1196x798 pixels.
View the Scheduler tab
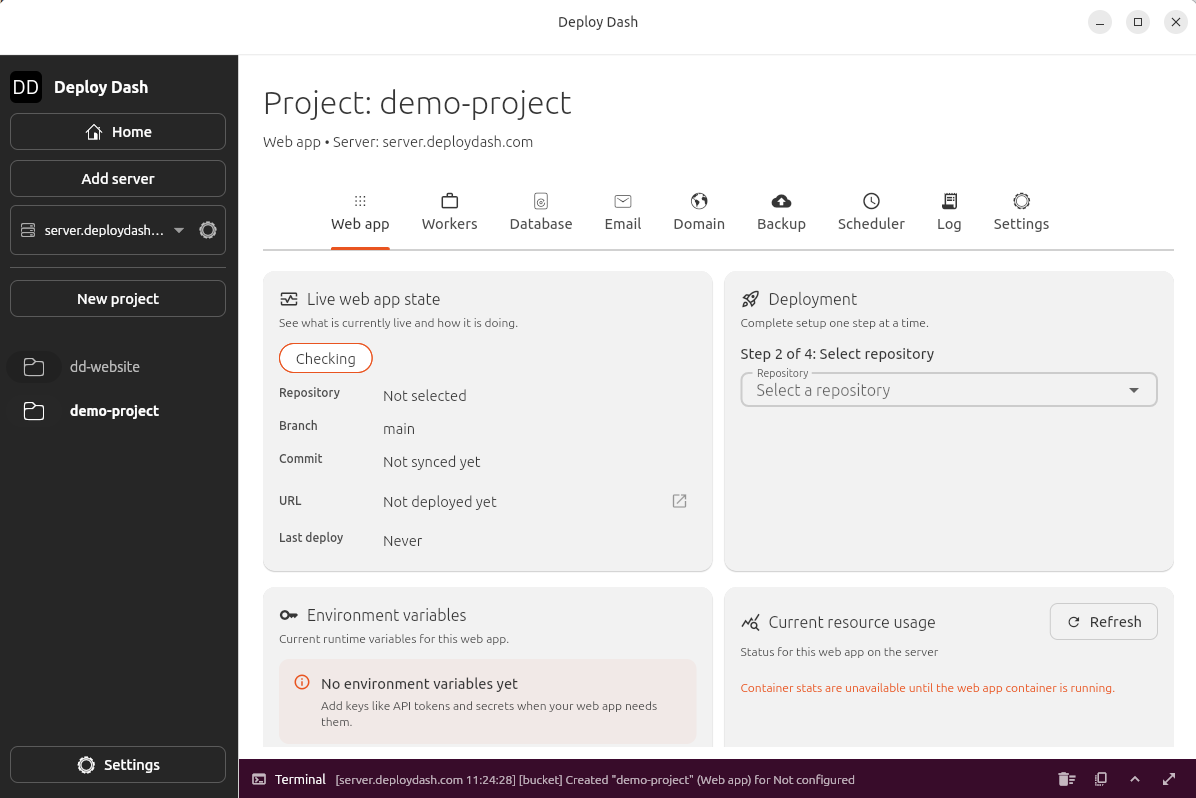(x=870, y=212)
